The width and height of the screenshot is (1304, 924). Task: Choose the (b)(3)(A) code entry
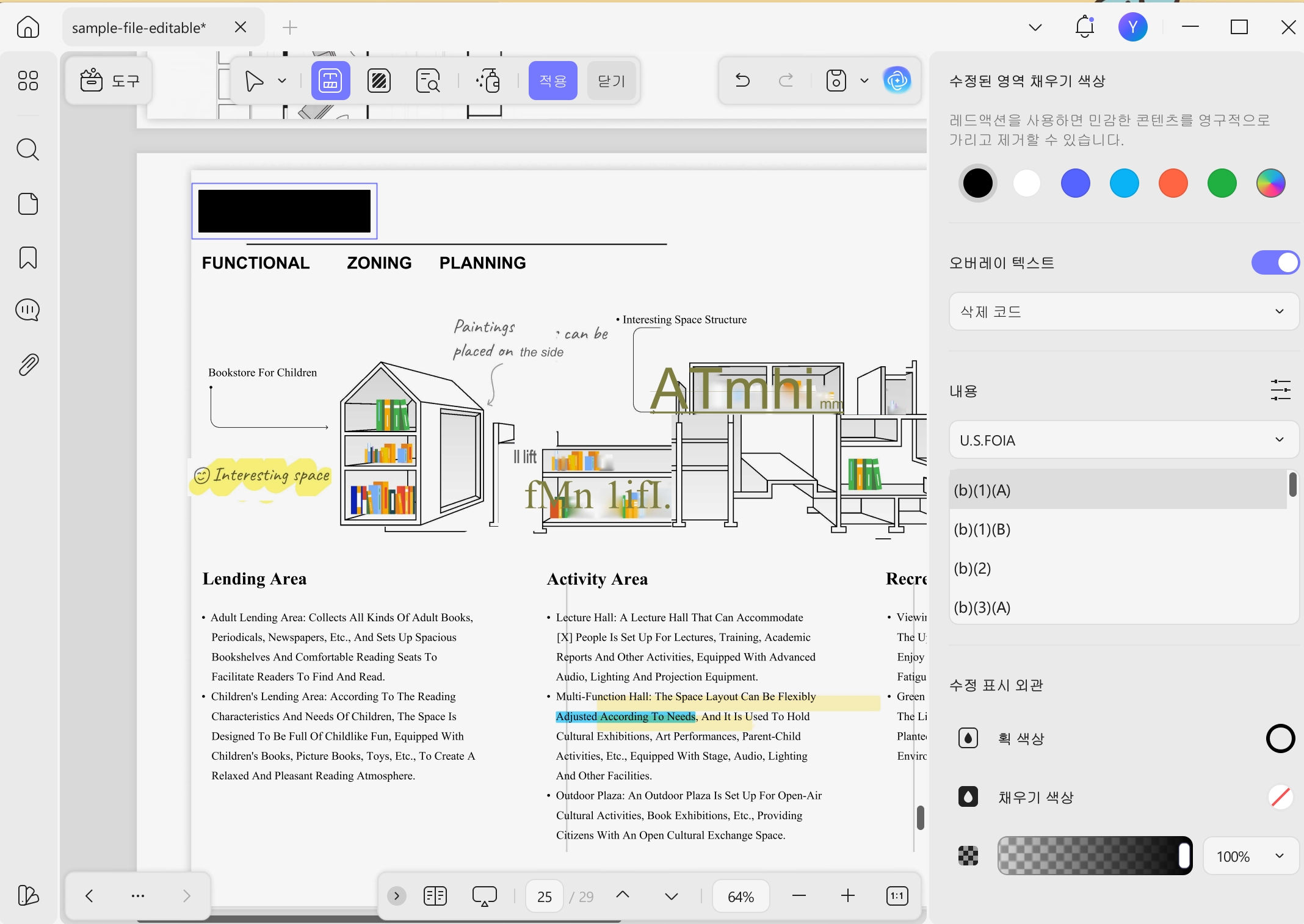[x=1117, y=607]
